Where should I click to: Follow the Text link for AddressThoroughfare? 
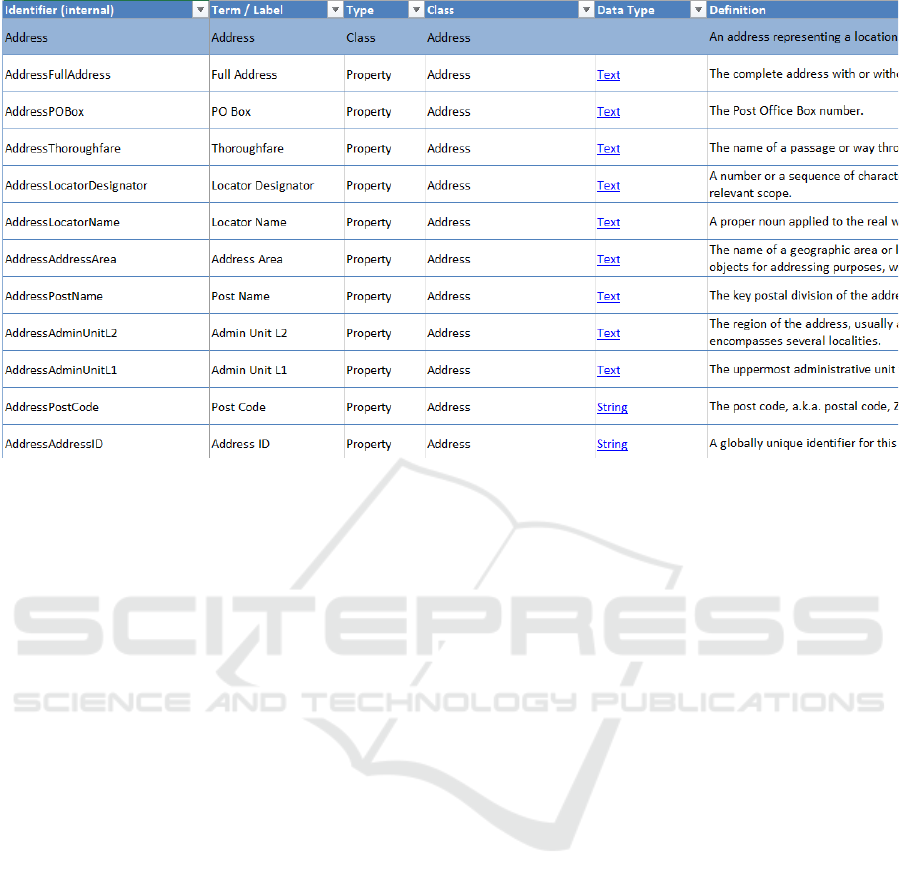click(608, 149)
